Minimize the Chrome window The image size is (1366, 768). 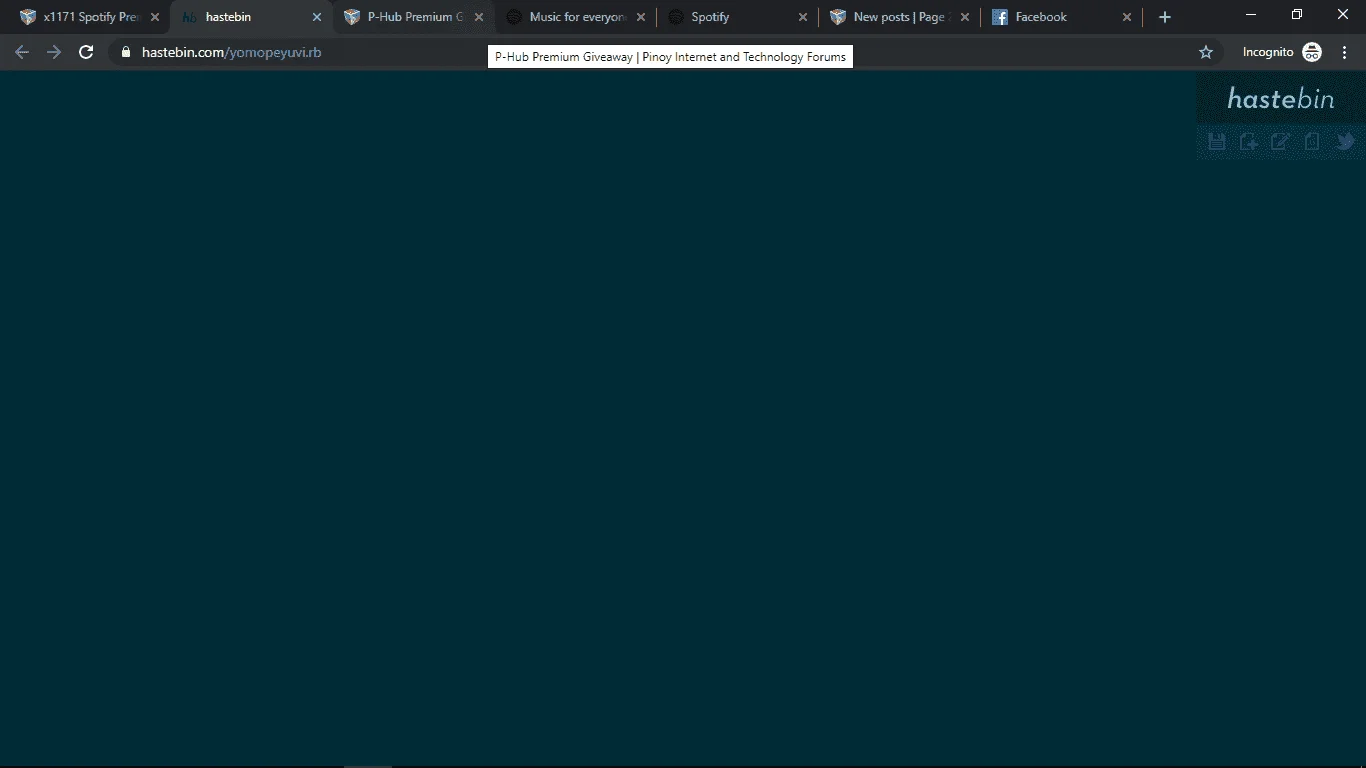[x=1251, y=14]
